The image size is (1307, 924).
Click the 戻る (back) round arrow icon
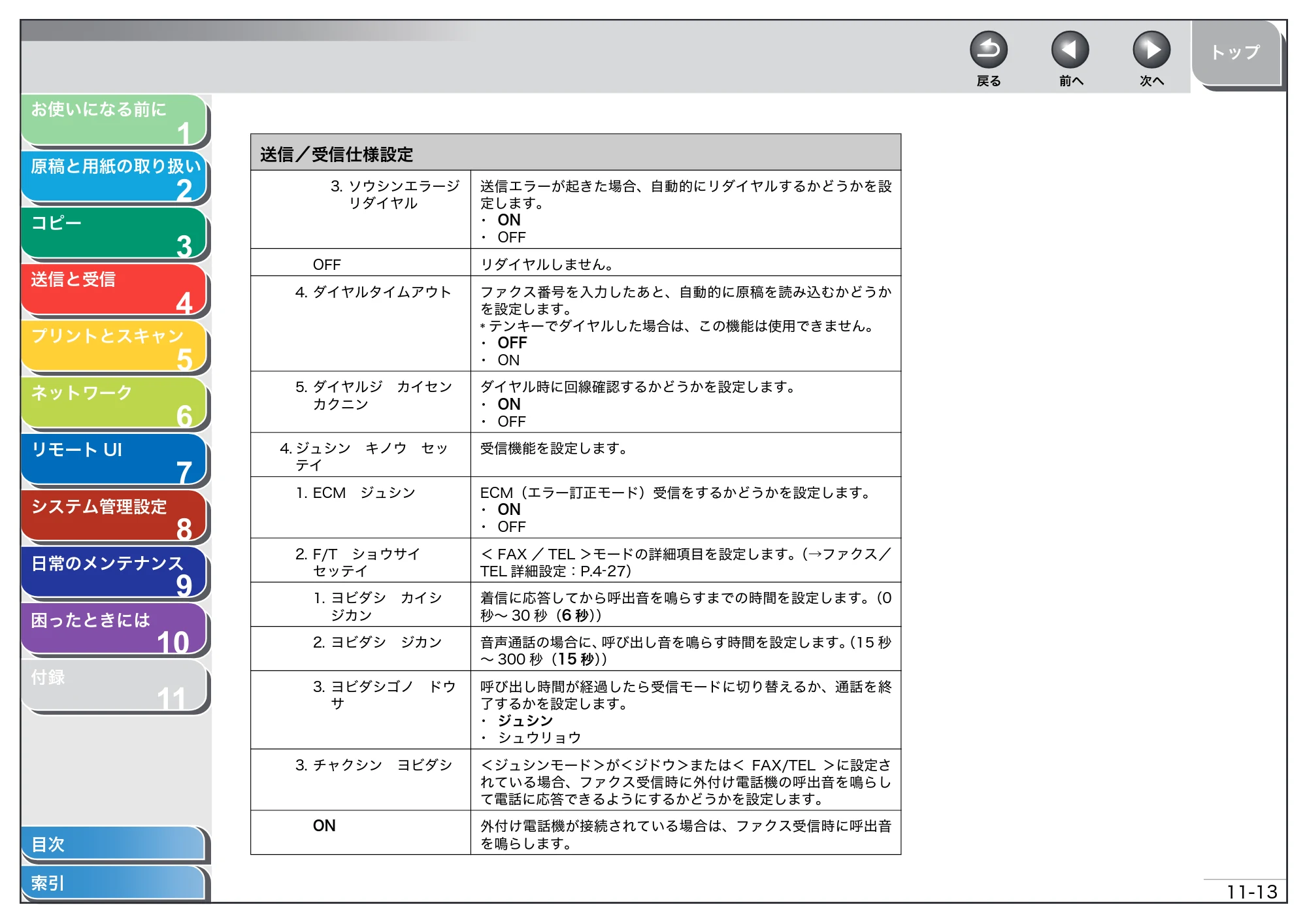click(x=988, y=50)
